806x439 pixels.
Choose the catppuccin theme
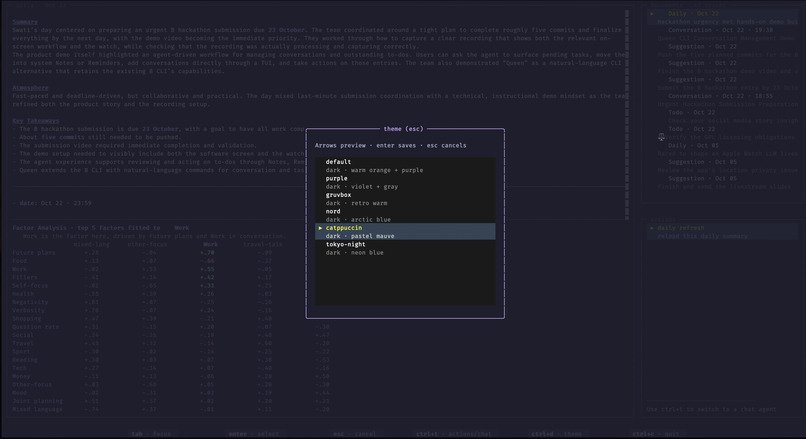point(405,231)
